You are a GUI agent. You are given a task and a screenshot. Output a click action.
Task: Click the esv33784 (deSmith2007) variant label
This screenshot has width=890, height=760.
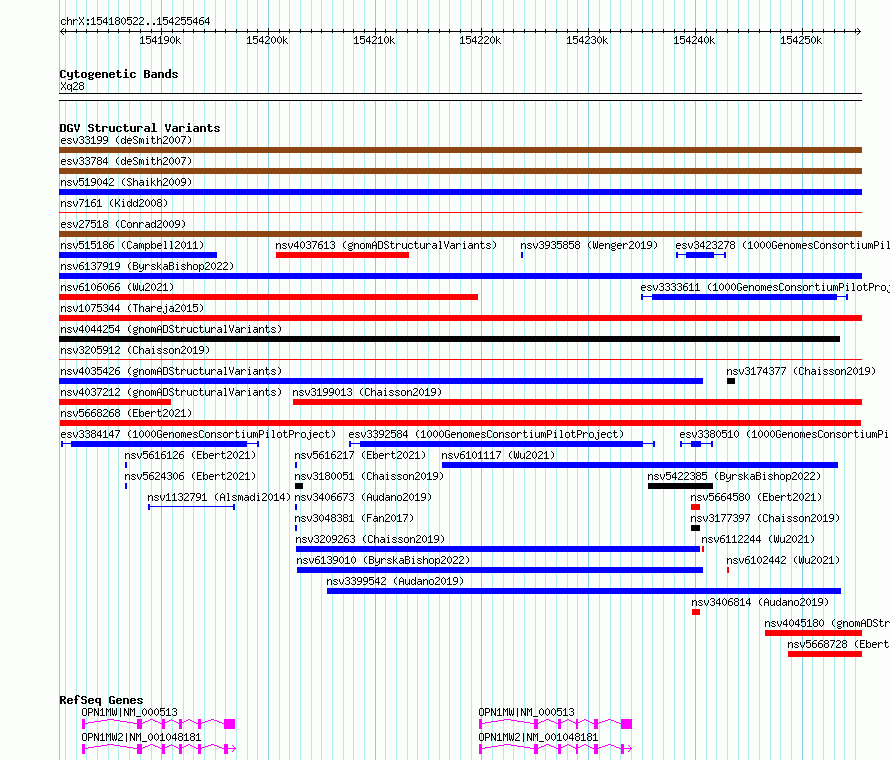tap(126, 161)
